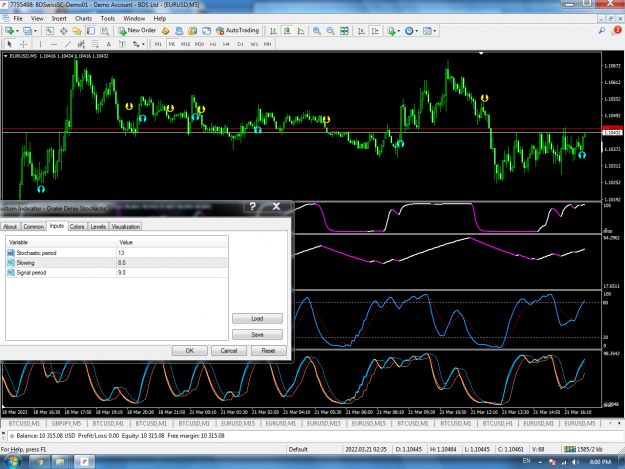This screenshot has width=625, height=469.
Task: Open the Templates icon
Action: [427, 31]
